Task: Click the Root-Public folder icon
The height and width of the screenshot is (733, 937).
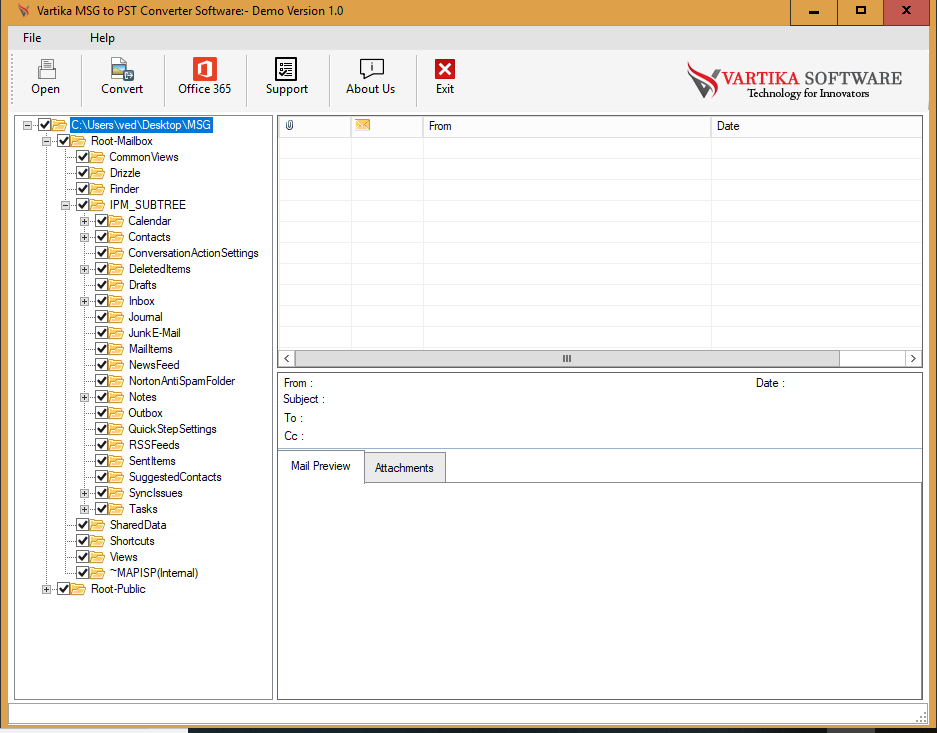Action: click(x=78, y=589)
